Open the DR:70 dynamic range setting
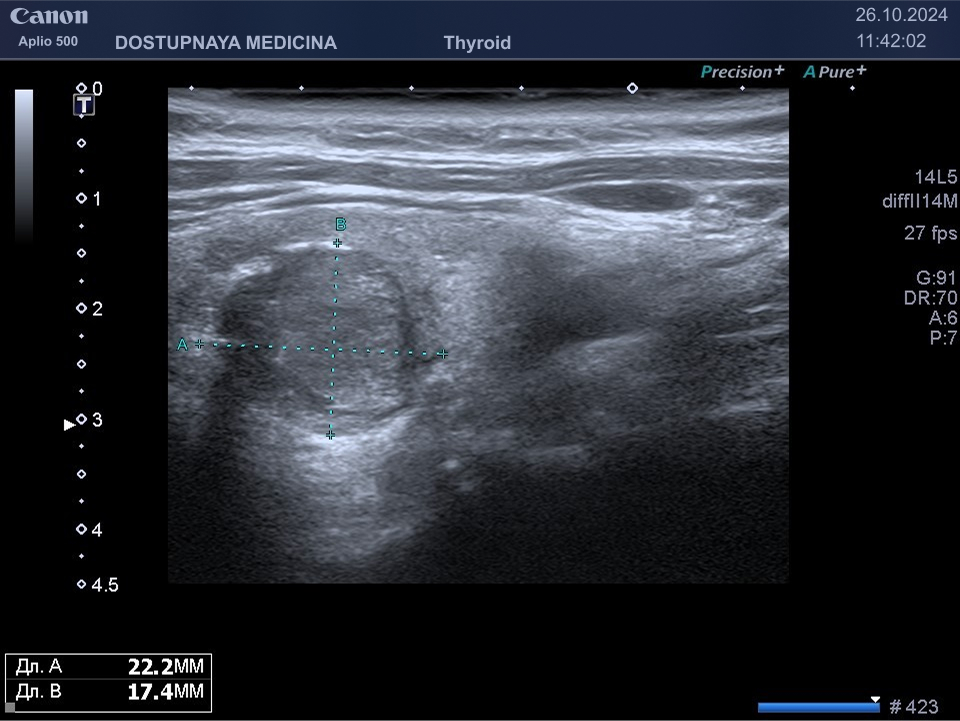Image resolution: width=960 pixels, height=721 pixels. pos(930,298)
